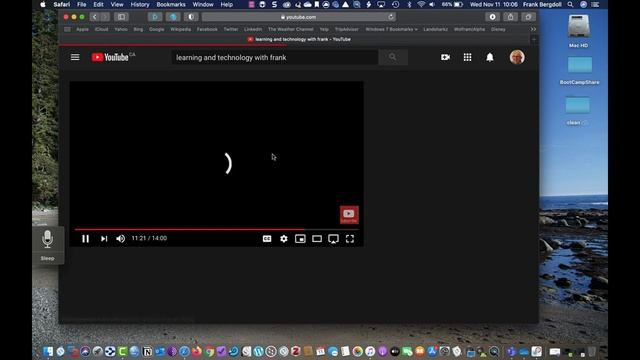Show the Safari tab overview
Screen dimensions: 640x360
(x=528, y=17)
